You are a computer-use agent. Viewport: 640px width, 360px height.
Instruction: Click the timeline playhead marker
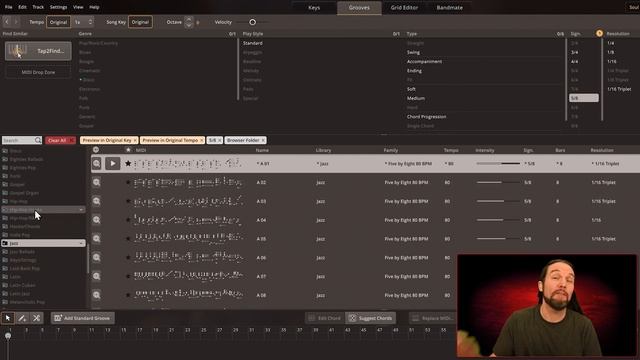tap(8, 336)
